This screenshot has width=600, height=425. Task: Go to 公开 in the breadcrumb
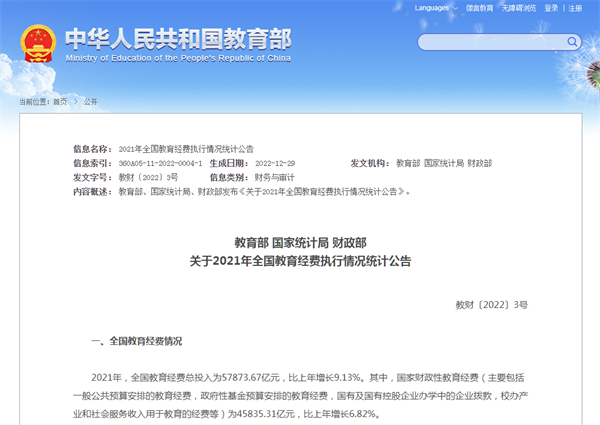pos(91,102)
